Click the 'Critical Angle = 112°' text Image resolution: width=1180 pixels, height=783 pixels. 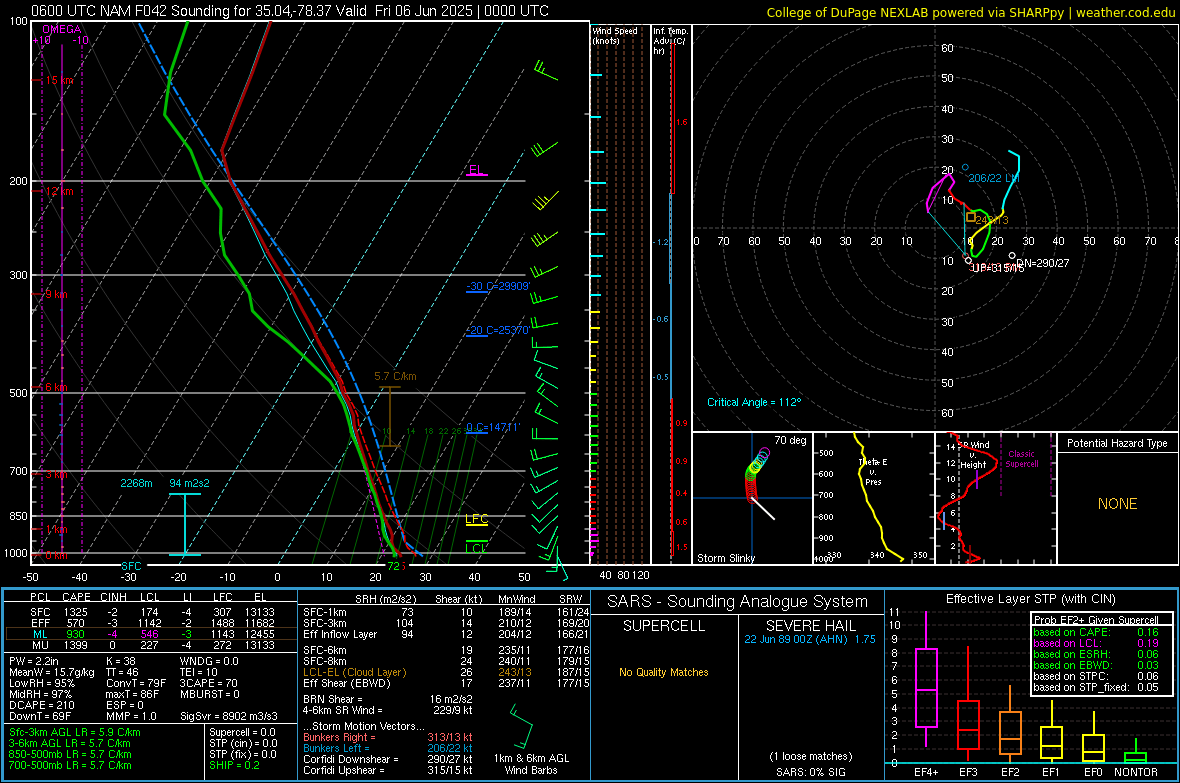(754, 402)
